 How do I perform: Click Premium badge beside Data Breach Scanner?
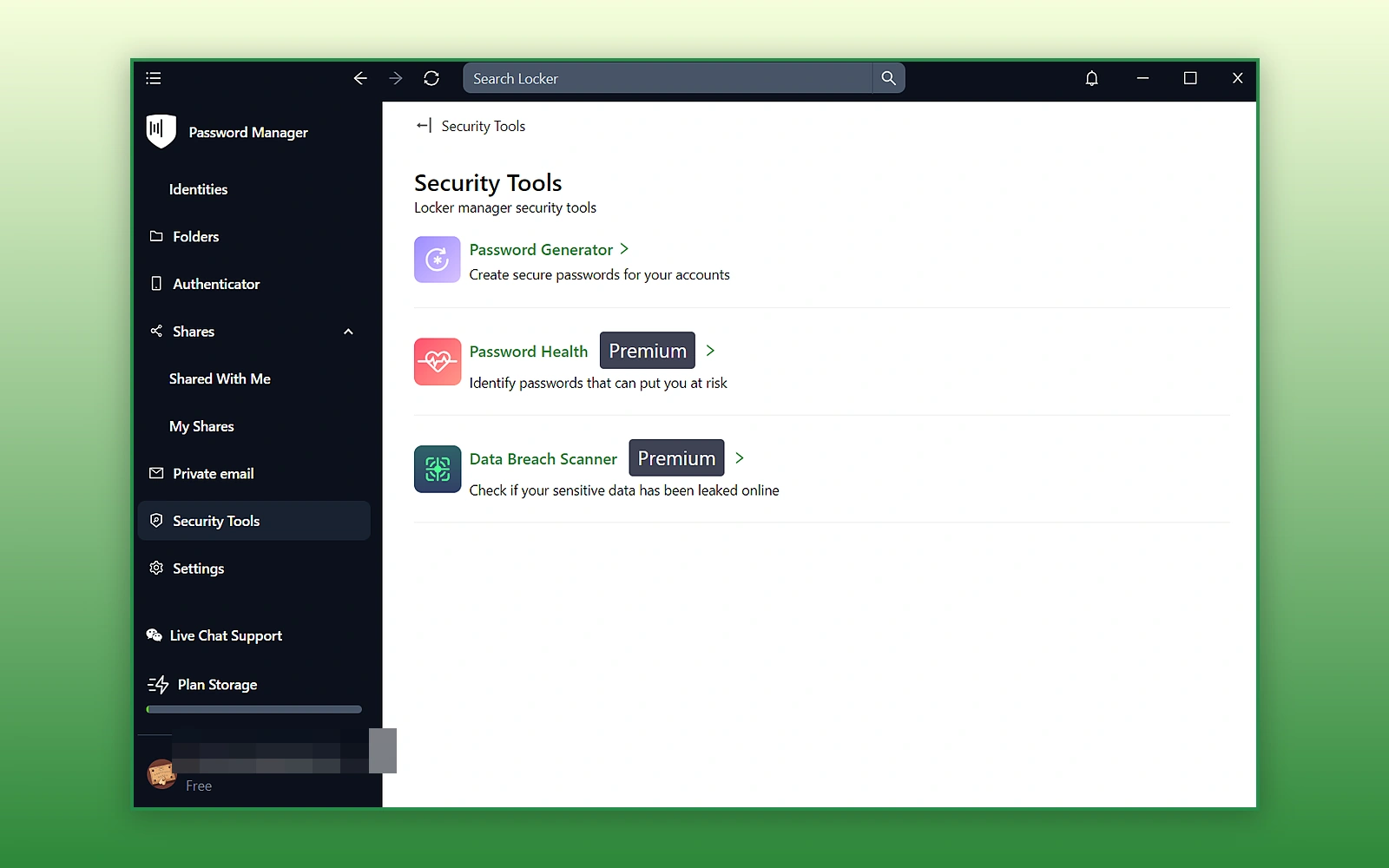click(x=677, y=458)
